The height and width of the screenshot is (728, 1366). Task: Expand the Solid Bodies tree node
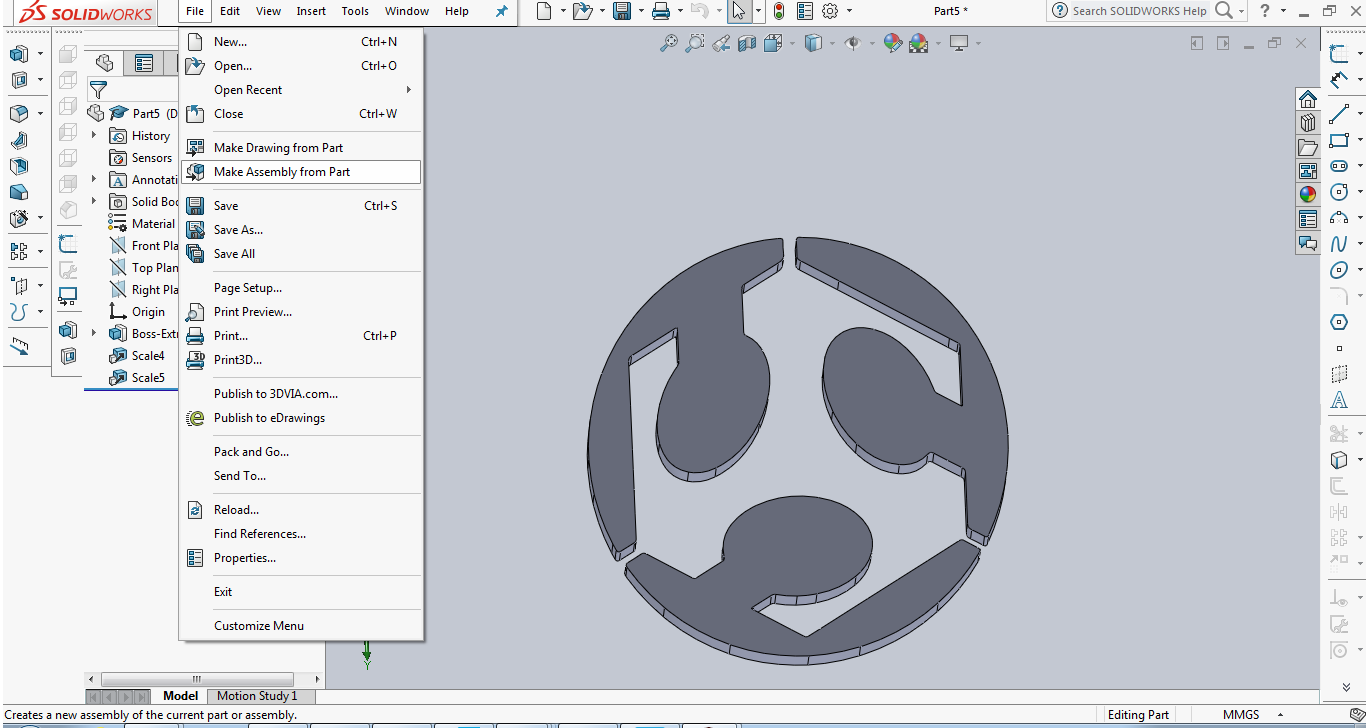94,201
